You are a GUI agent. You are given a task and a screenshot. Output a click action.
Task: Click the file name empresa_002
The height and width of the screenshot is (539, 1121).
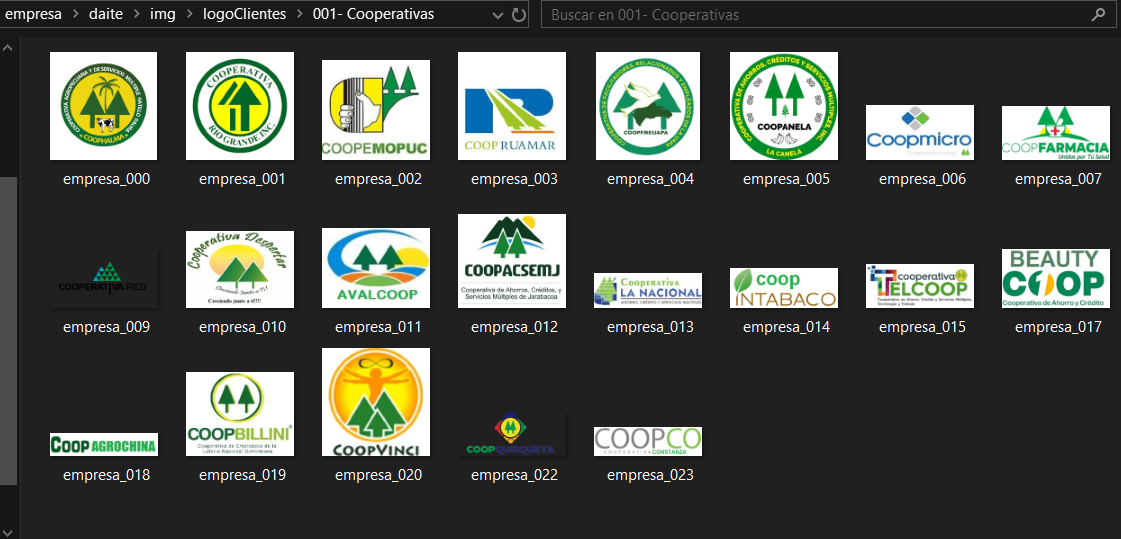(379, 179)
